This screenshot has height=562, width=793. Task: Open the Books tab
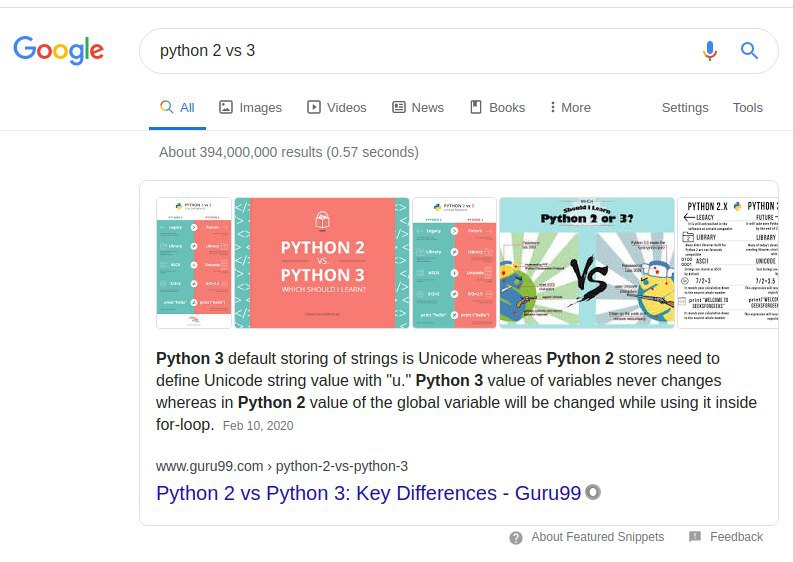[x=498, y=107]
